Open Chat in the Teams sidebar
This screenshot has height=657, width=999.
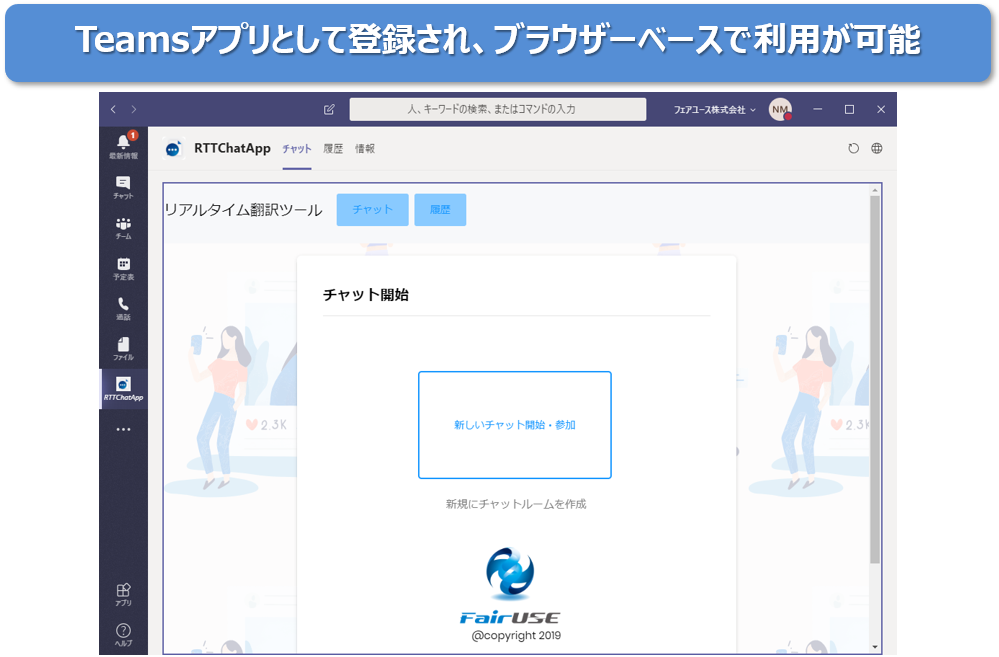point(124,187)
